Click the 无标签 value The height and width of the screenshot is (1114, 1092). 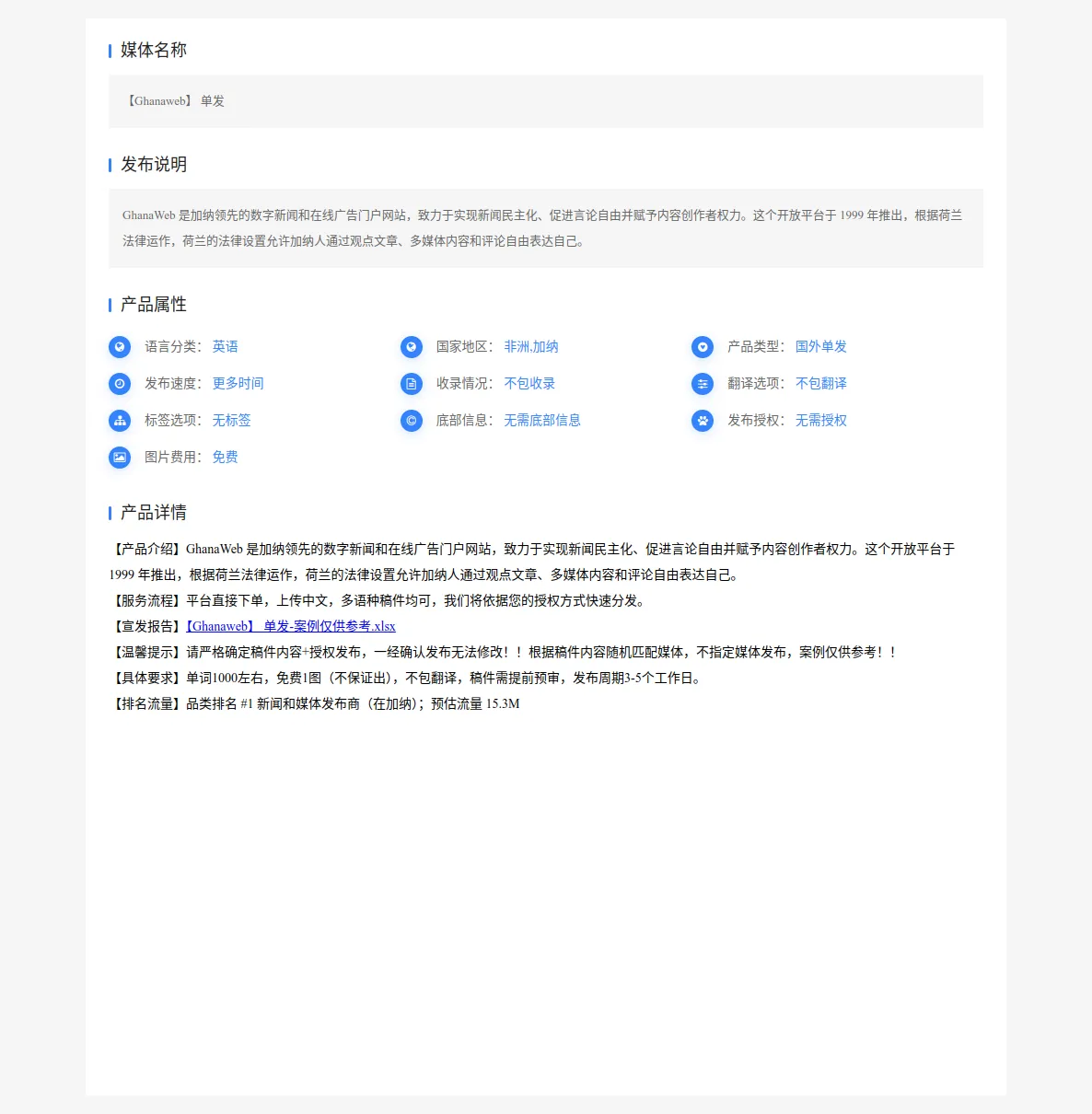[x=232, y=421]
